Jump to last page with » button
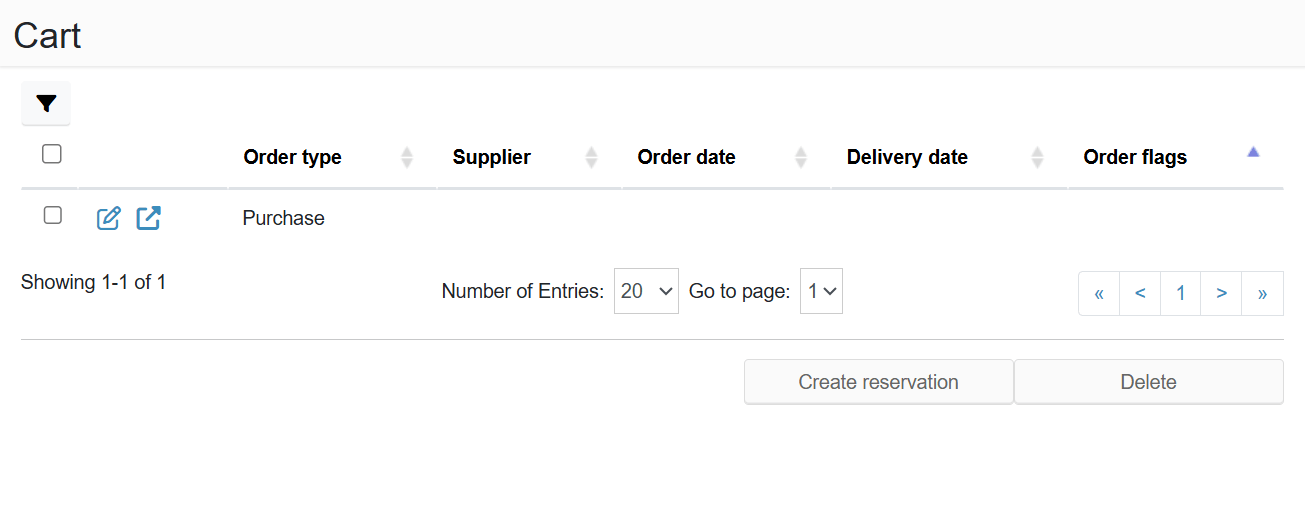Image resolution: width=1305 pixels, height=506 pixels. (1262, 293)
